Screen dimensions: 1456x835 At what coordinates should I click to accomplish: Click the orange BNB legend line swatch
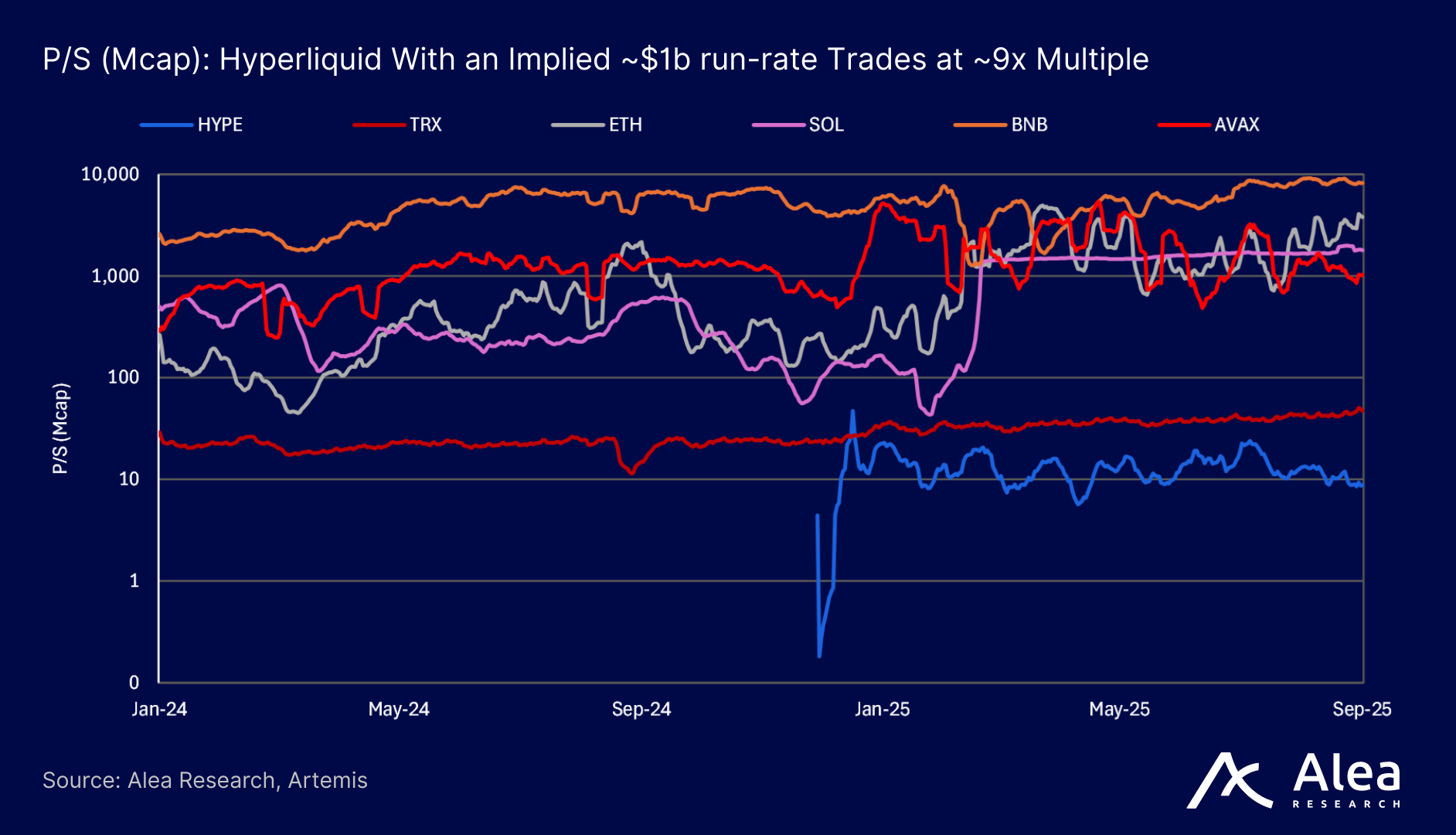(x=980, y=125)
